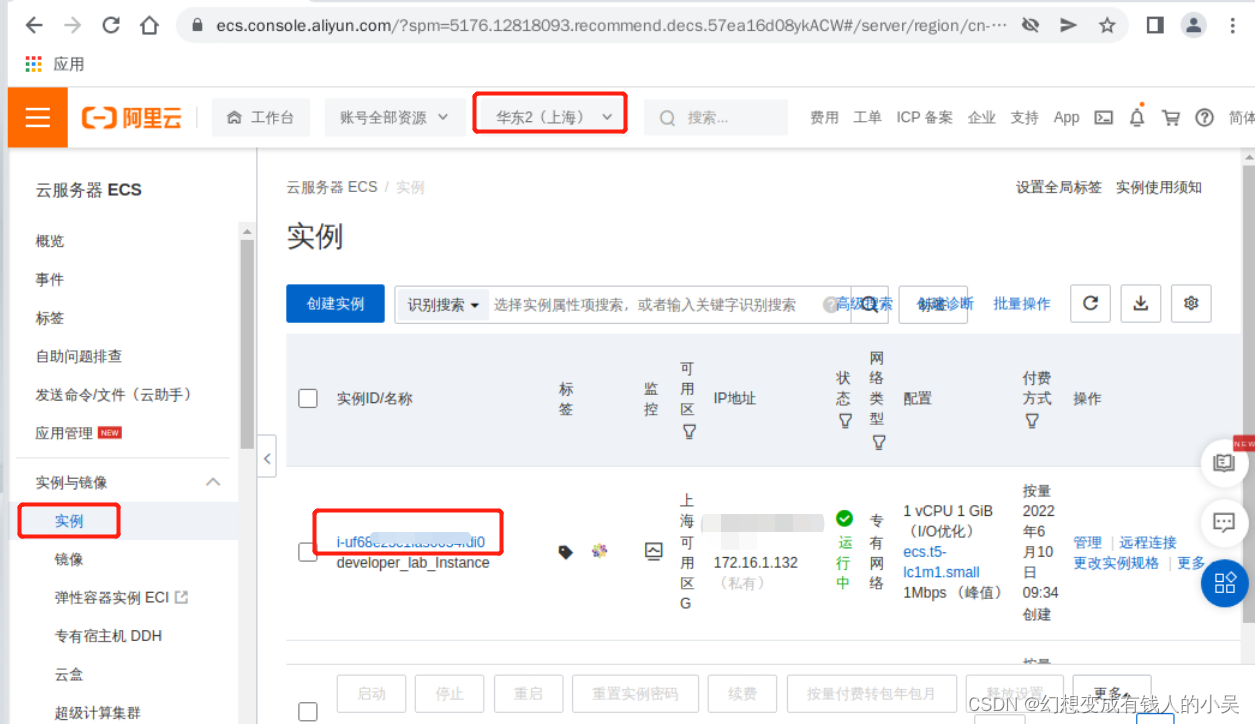
Task: Check the bottom row checkbox
Action: [x=308, y=712]
